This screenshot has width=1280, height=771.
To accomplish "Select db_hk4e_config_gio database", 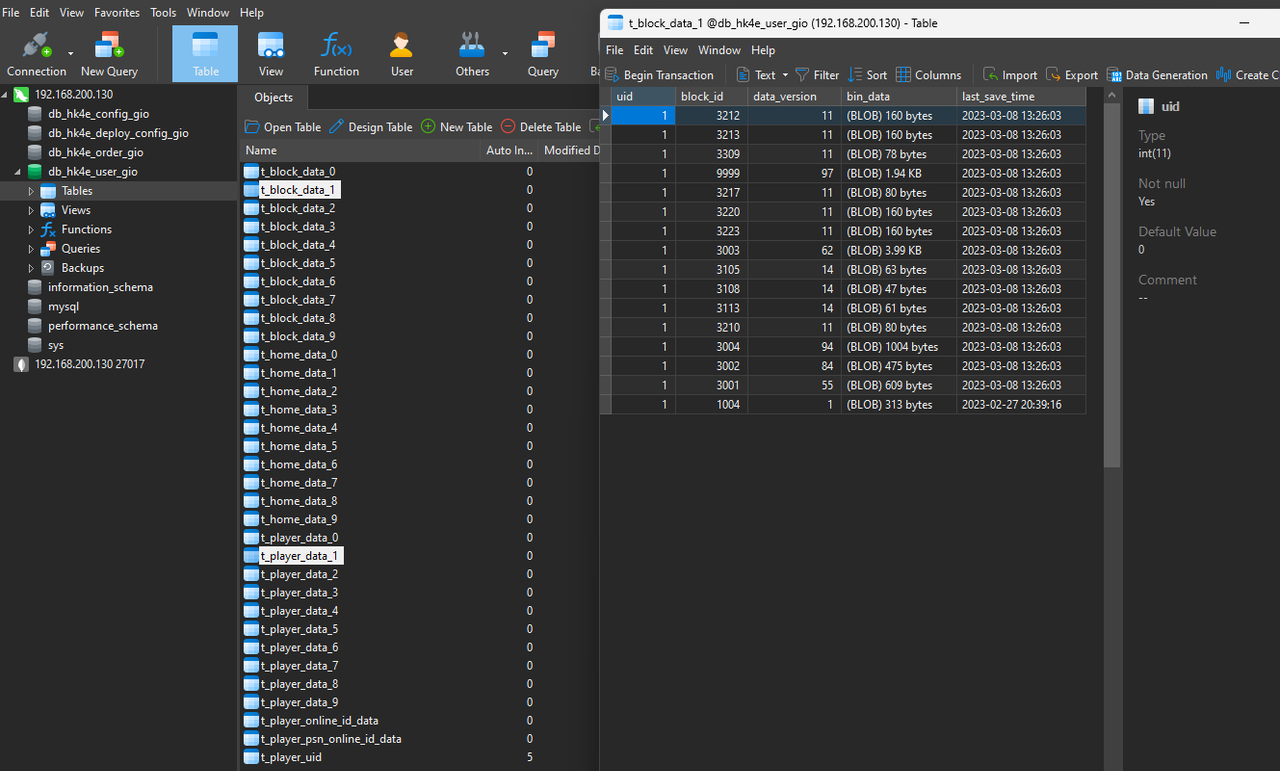I will 98,114.
